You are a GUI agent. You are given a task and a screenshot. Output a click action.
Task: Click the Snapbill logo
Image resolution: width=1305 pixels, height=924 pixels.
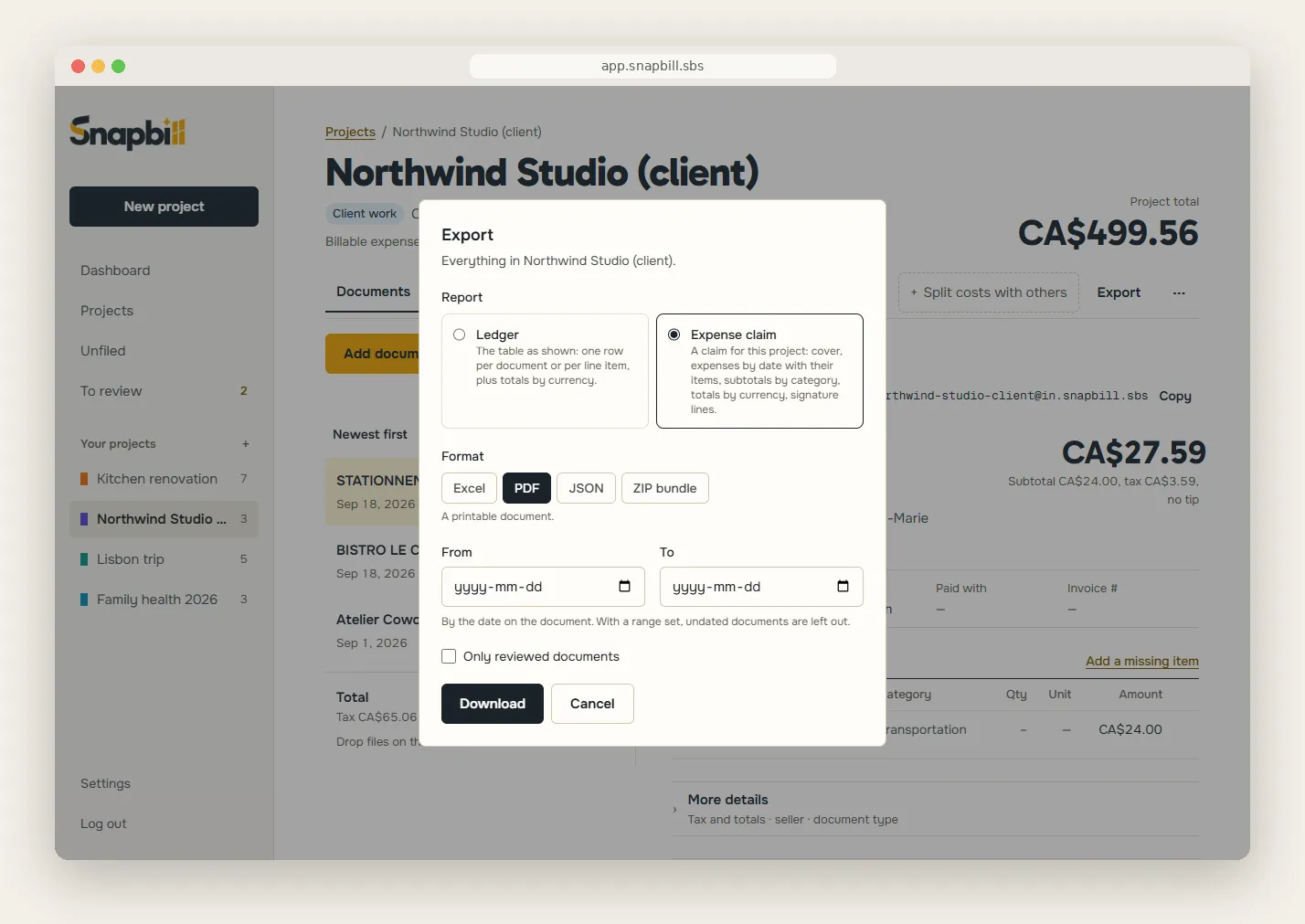128,133
